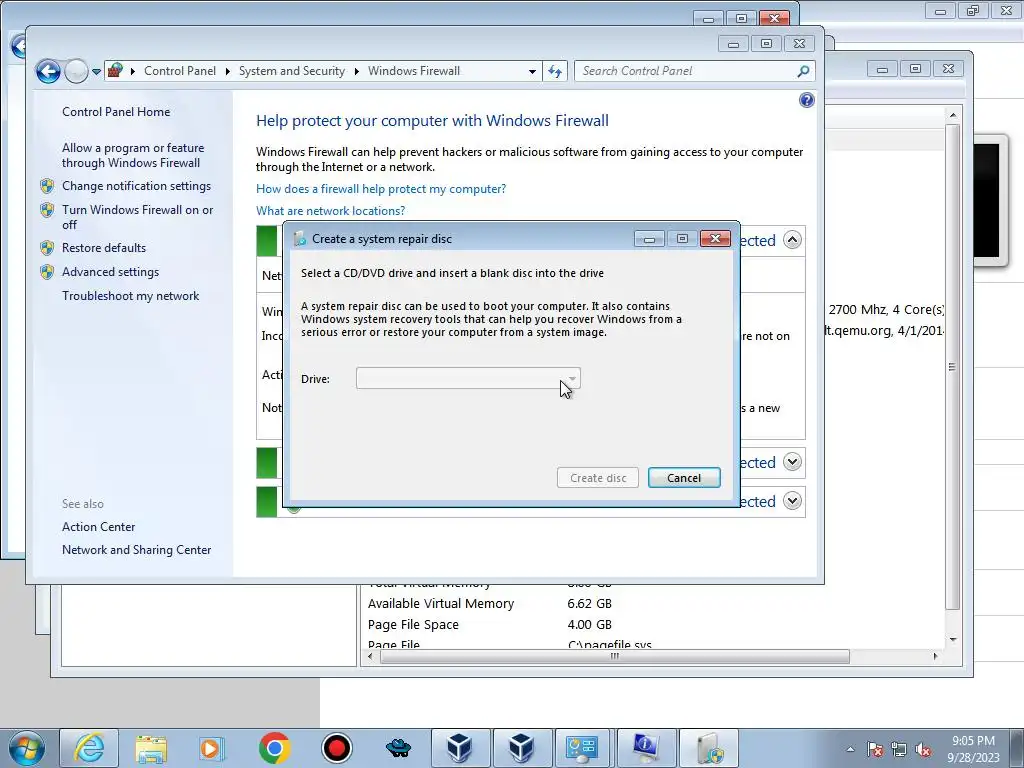
Task: Open the Drive dropdown in repair disc dialog
Action: (468, 378)
